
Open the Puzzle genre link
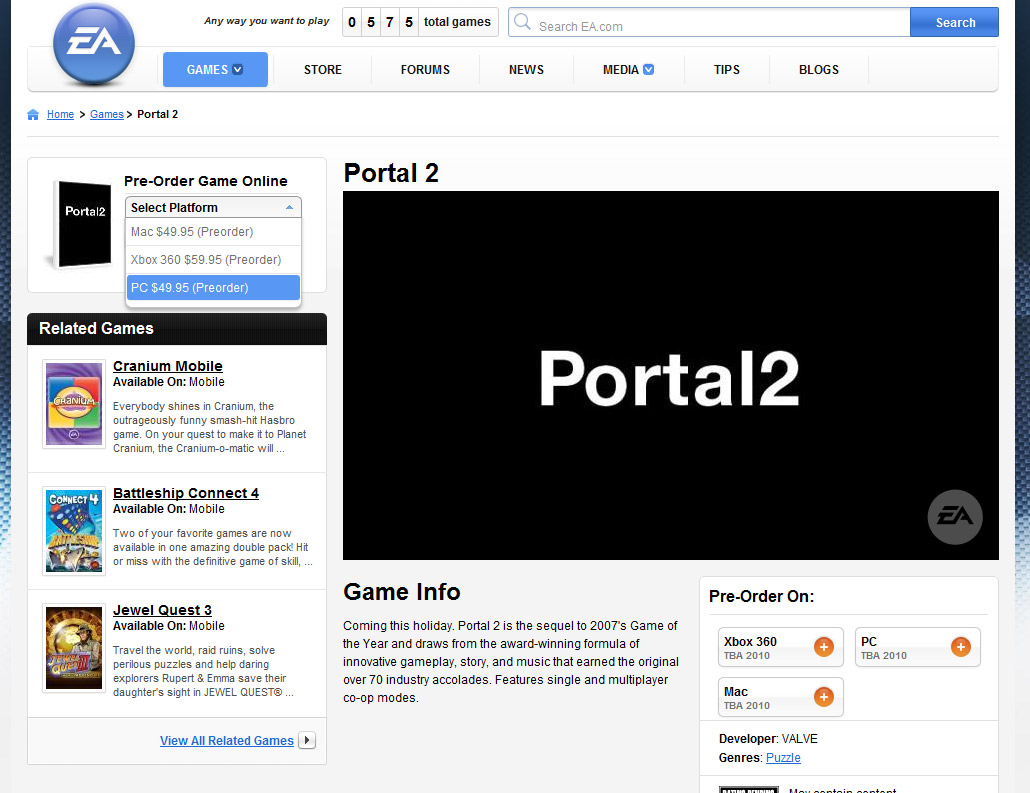coord(783,758)
